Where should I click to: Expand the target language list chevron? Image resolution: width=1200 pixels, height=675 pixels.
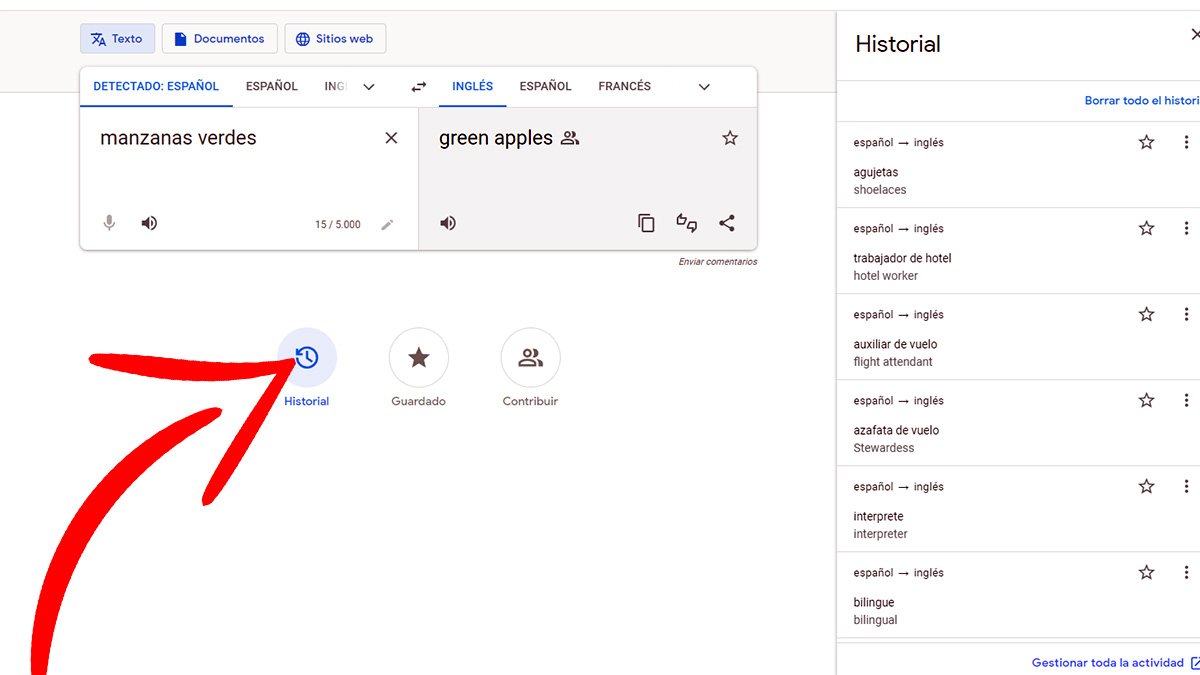tap(704, 87)
